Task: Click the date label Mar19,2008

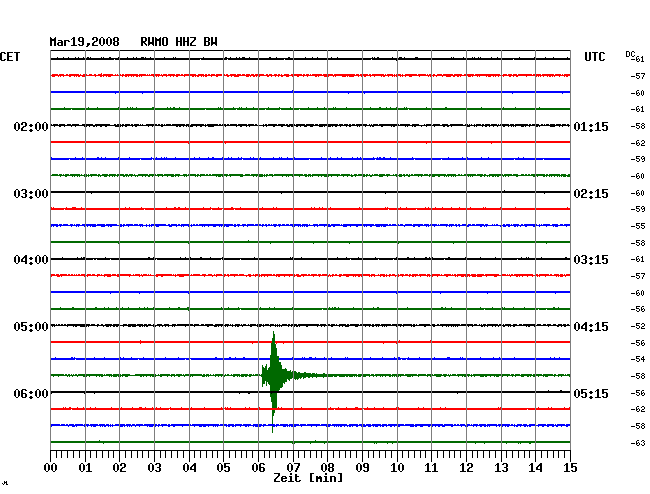Action: pos(84,42)
